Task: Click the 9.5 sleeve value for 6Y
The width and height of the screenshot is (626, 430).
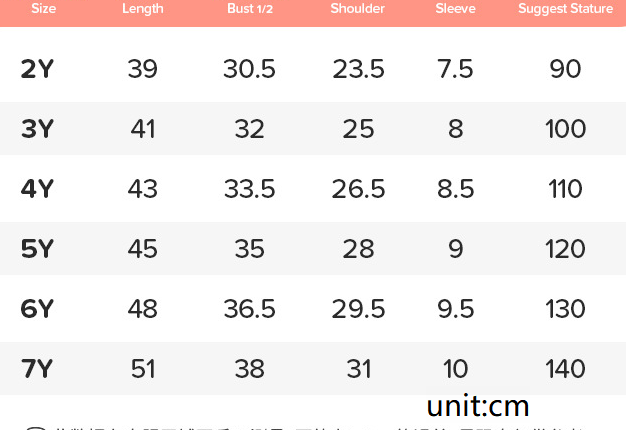Action: (456, 309)
